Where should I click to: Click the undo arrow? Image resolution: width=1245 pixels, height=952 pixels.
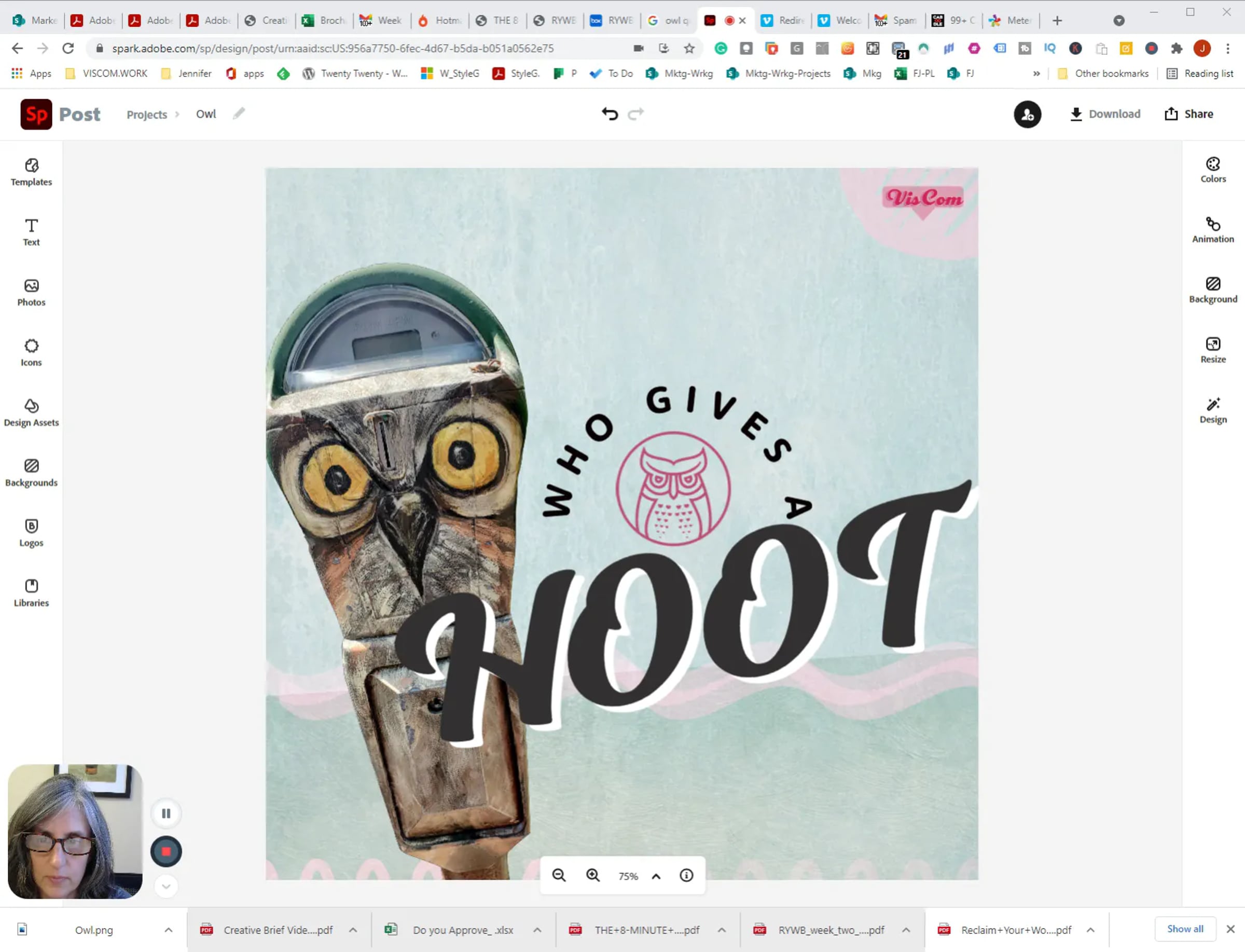610,114
